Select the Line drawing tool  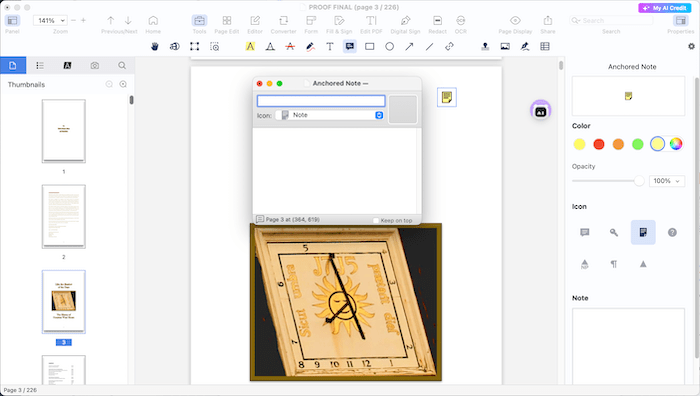point(429,46)
